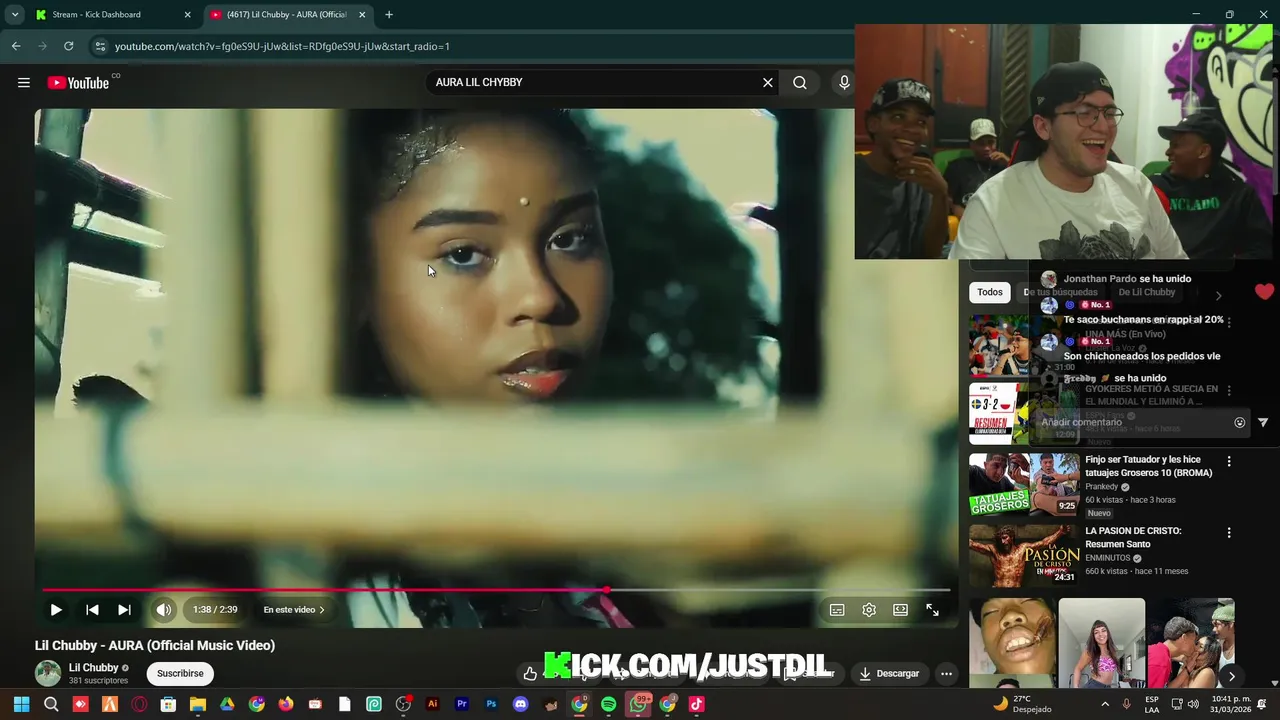1280x720 pixels.
Task: Start voice search with microphone icon
Action: point(844,83)
